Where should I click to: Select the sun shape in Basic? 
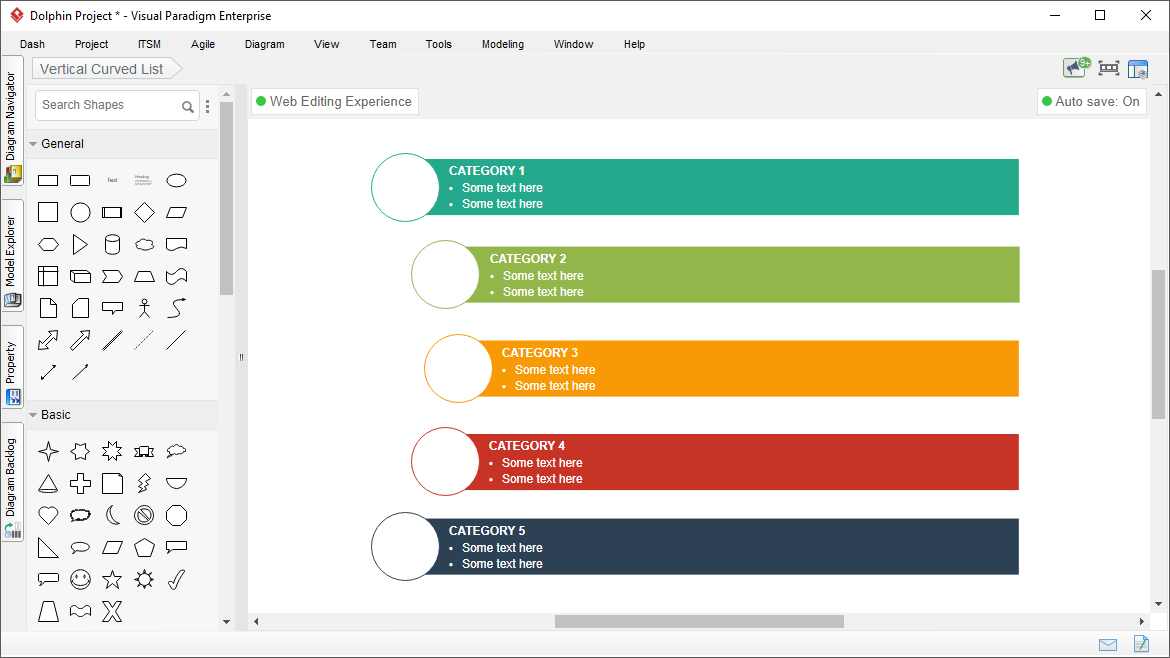pos(144,580)
